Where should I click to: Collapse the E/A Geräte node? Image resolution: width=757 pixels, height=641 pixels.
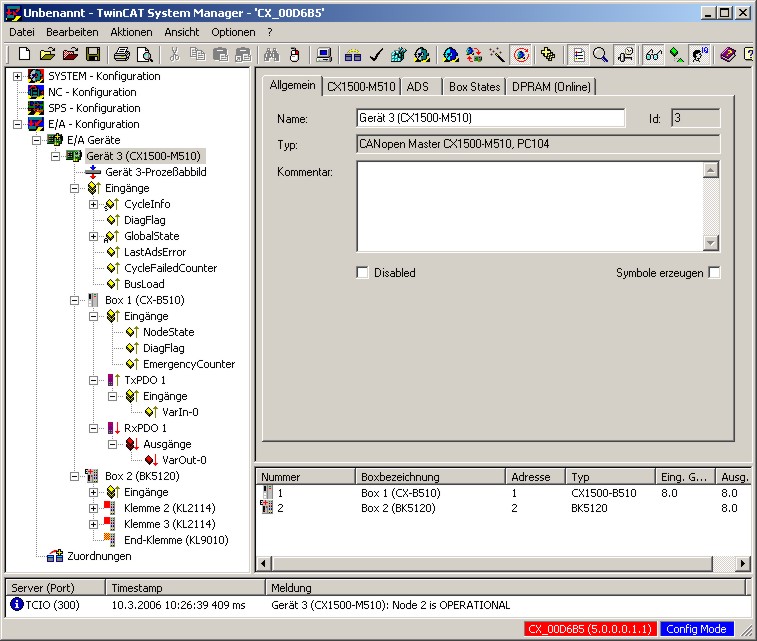click(36, 140)
